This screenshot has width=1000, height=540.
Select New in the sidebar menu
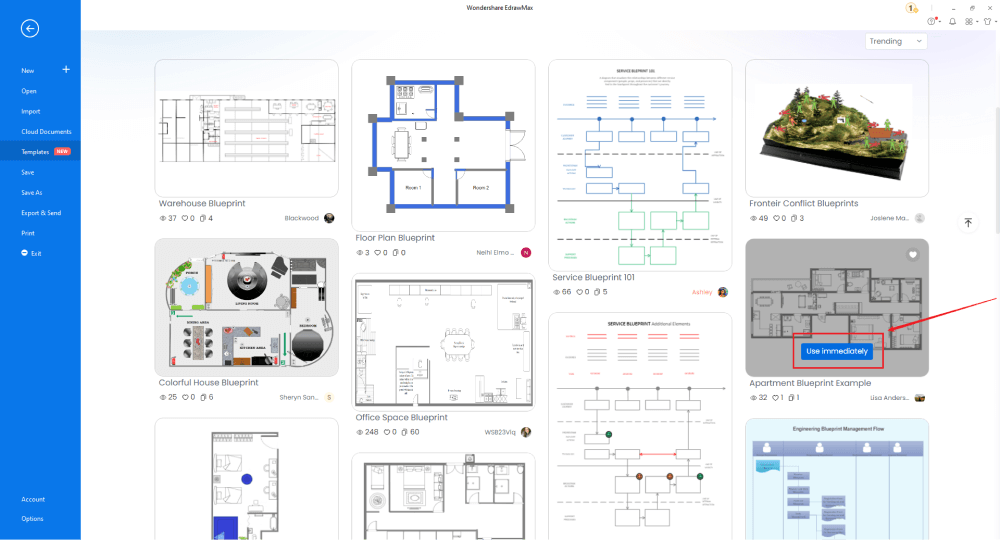[27, 71]
